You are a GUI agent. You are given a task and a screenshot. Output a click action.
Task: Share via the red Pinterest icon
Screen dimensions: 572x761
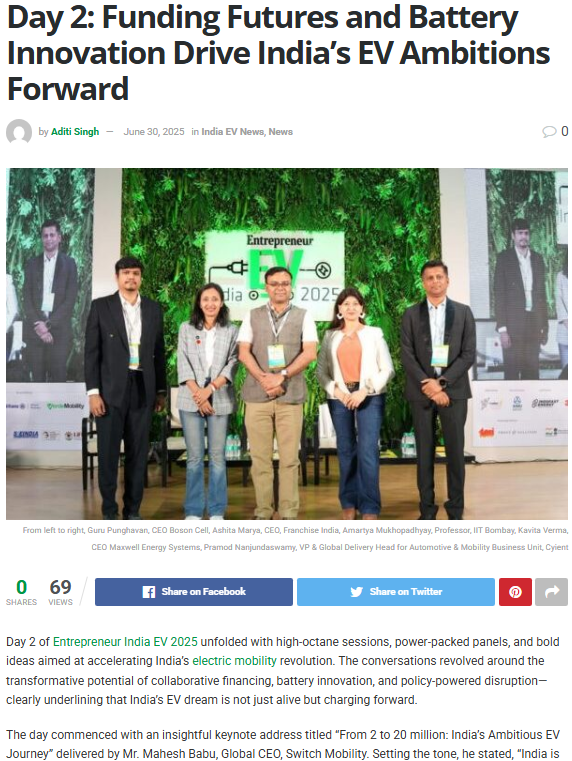point(515,592)
